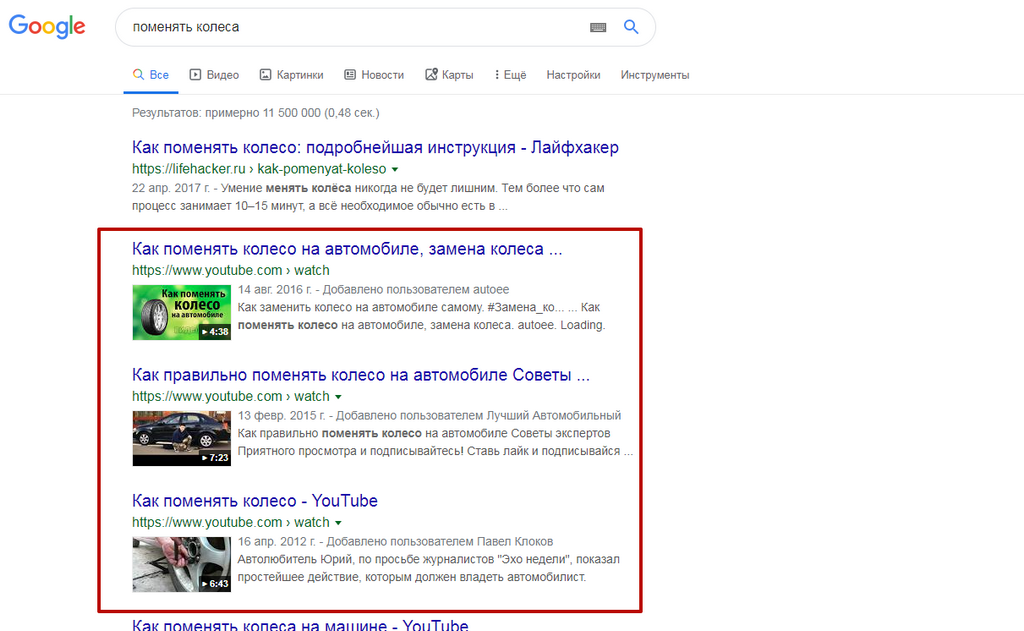Viewport: 1024px width, 631px height.
Task: Switch to the Видео tab
Action: (x=214, y=75)
